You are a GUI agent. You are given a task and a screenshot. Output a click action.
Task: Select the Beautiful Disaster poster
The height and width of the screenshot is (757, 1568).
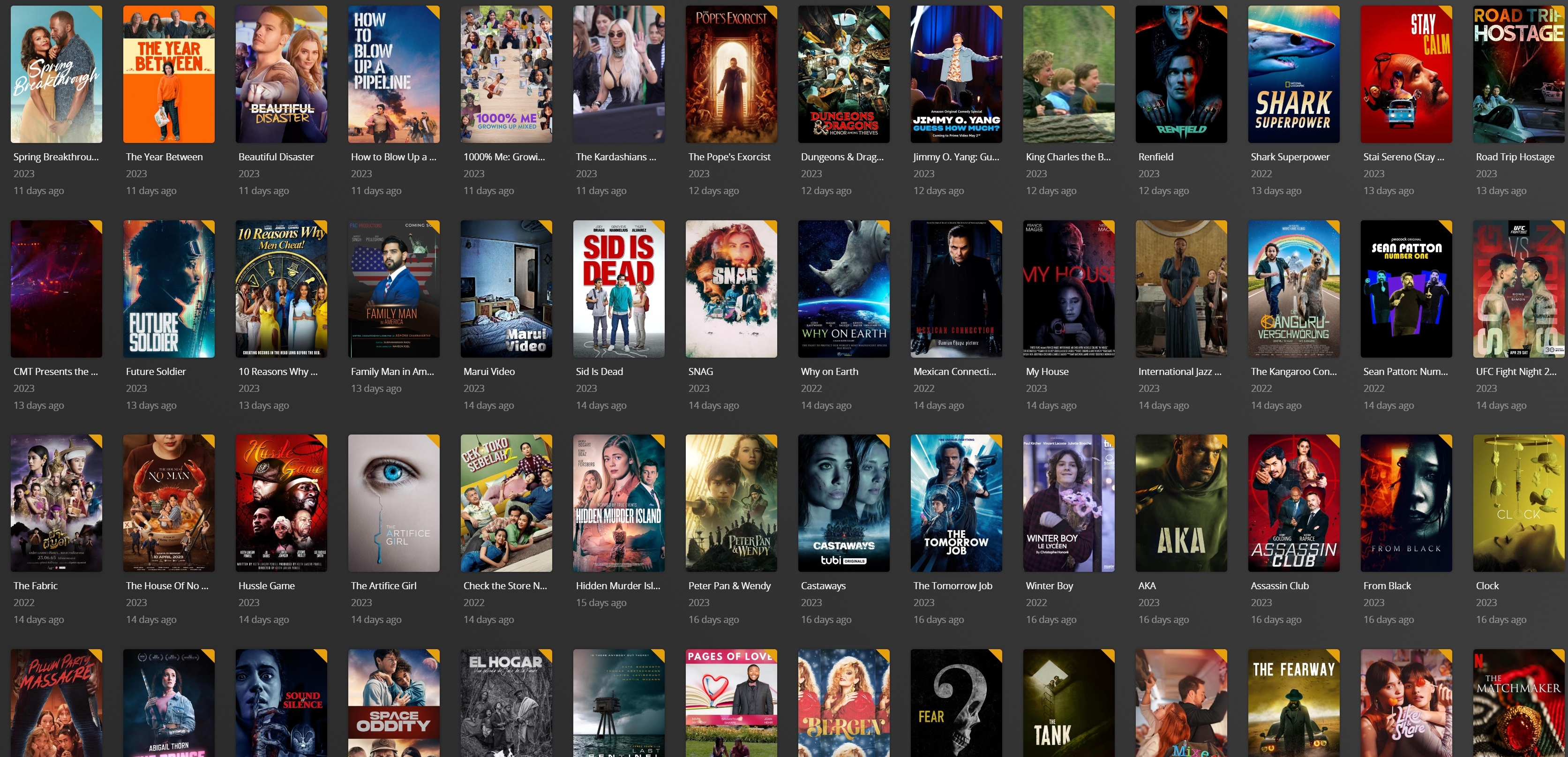click(281, 74)
